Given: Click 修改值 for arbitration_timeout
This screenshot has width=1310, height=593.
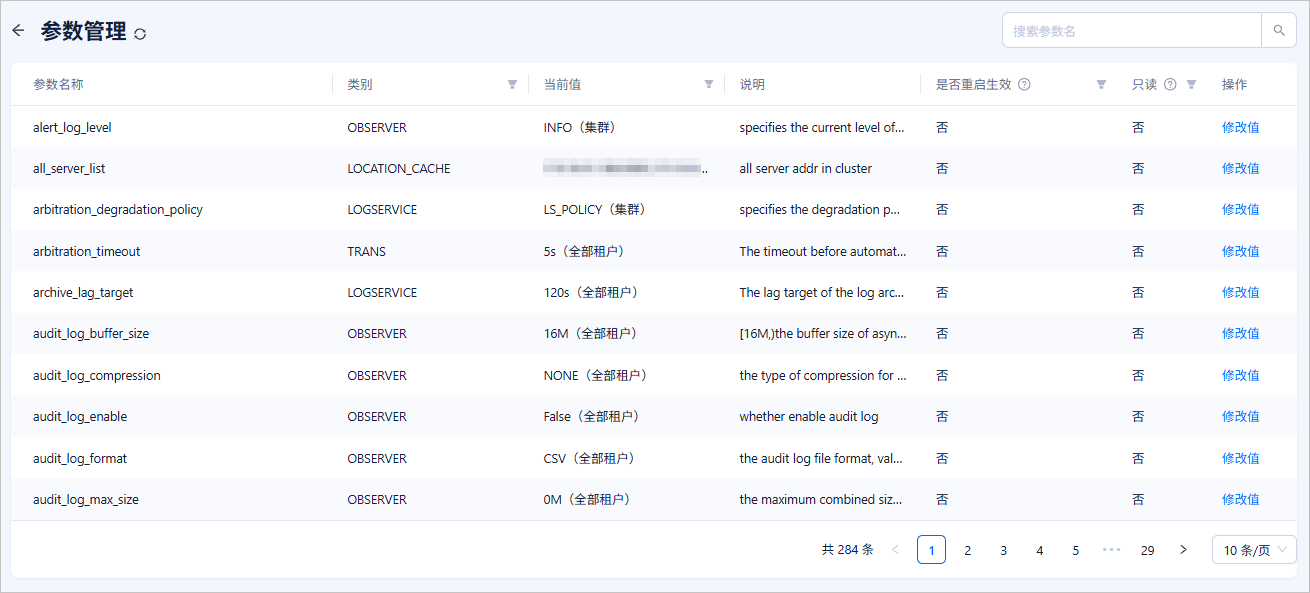Looking at the screenshot, I should [1240, 251].
